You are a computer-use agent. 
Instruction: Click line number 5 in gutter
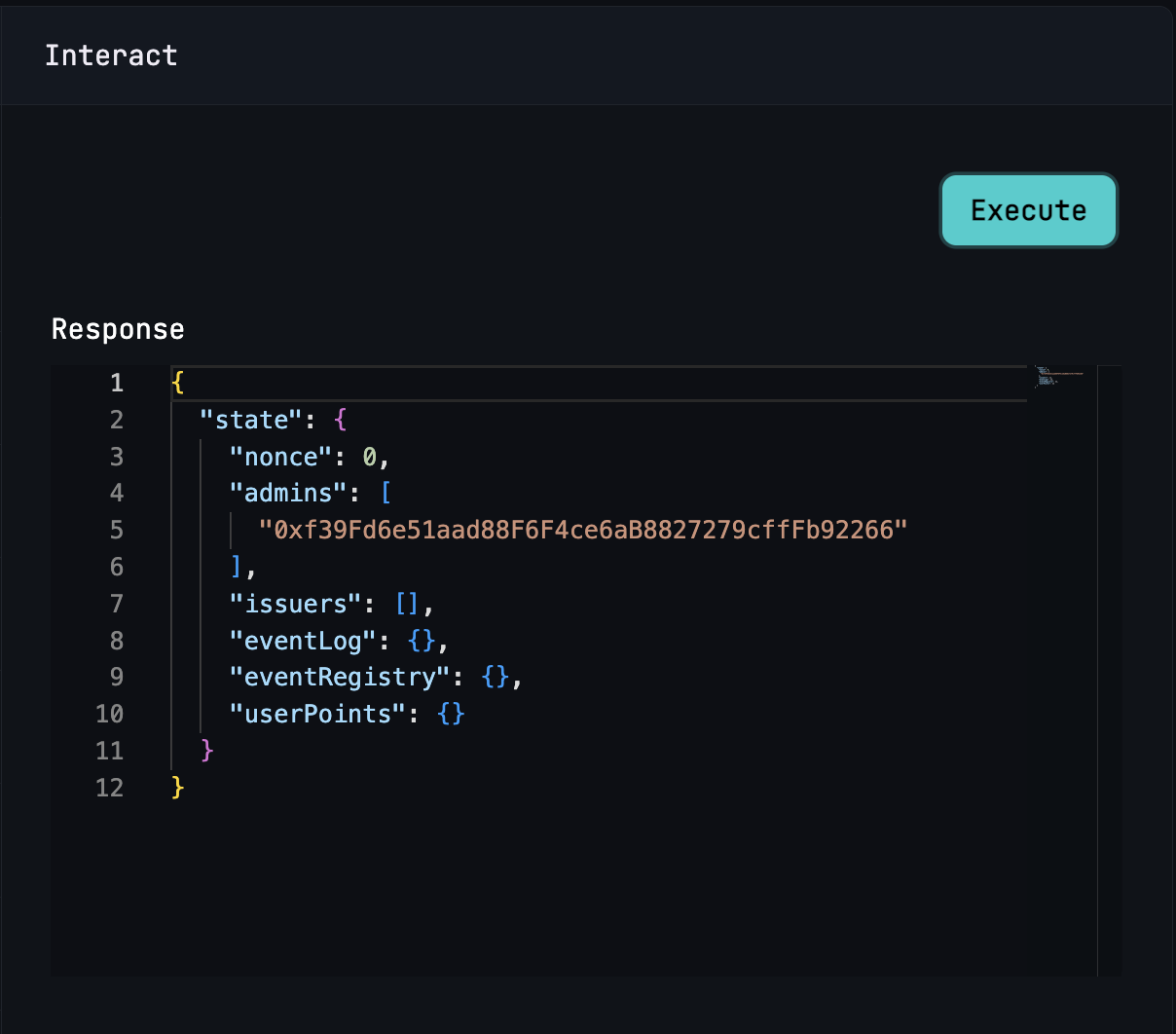(117, 530)
